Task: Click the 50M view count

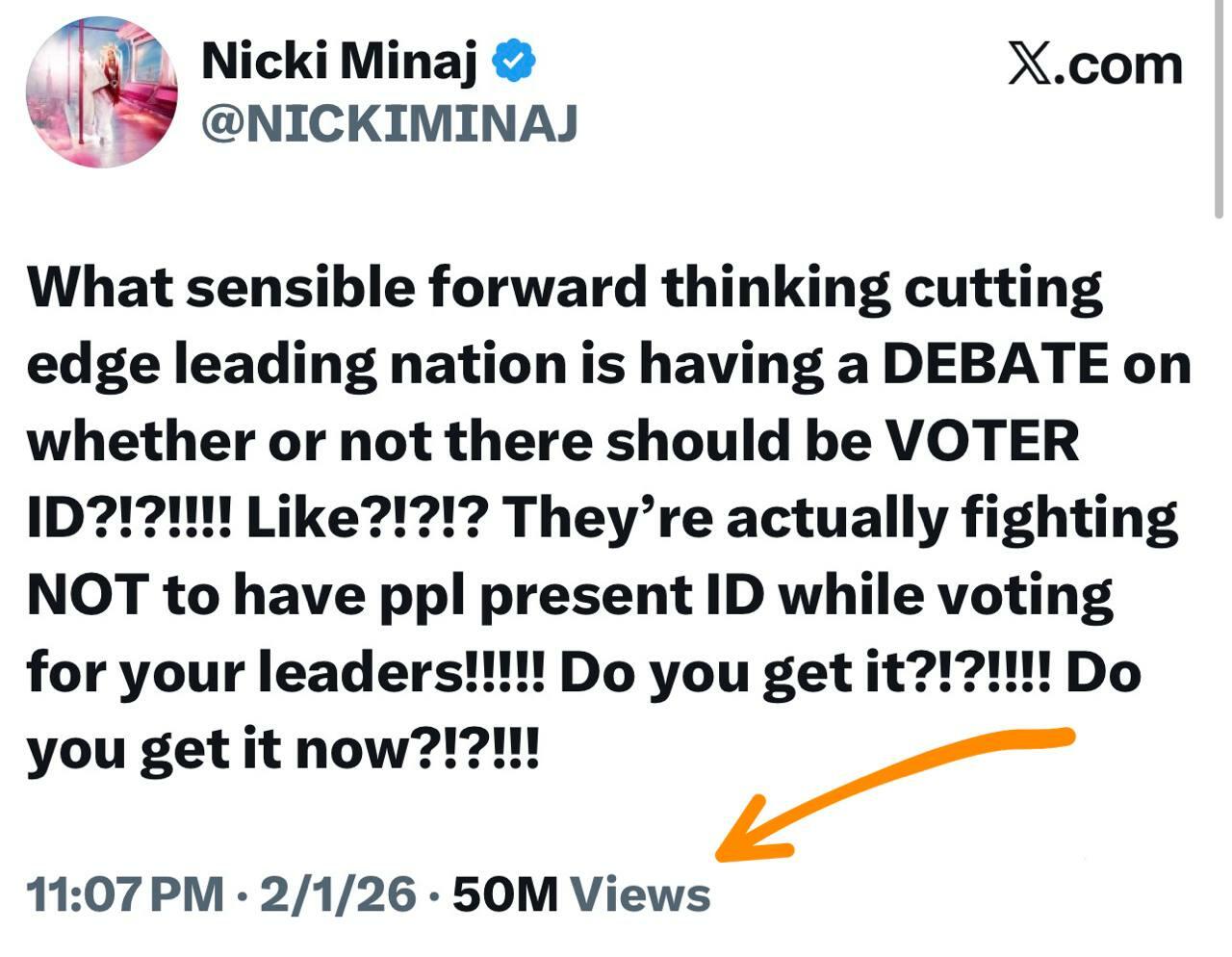Action: 505,893
